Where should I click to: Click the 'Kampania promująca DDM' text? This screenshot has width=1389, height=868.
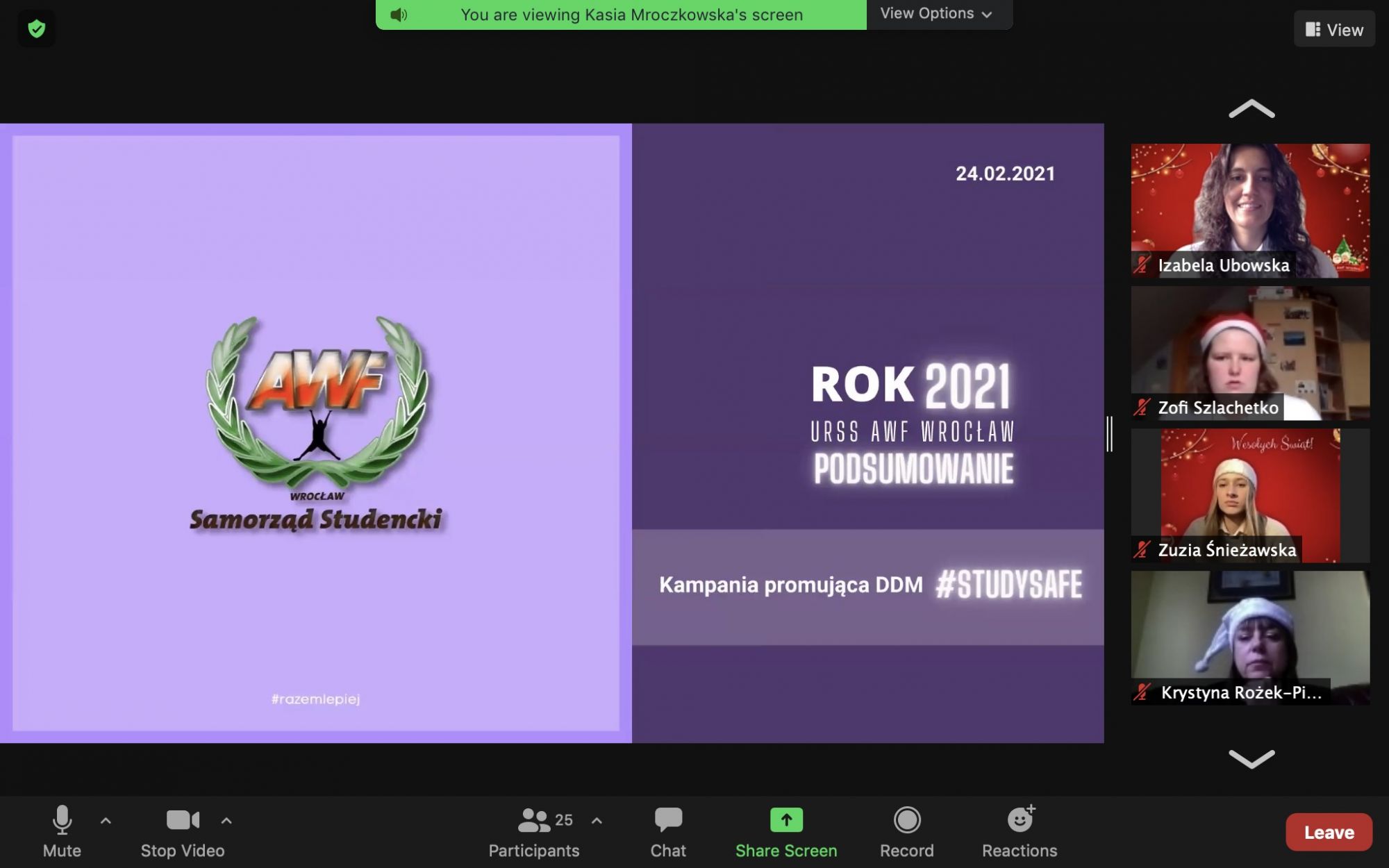(791, 585)
